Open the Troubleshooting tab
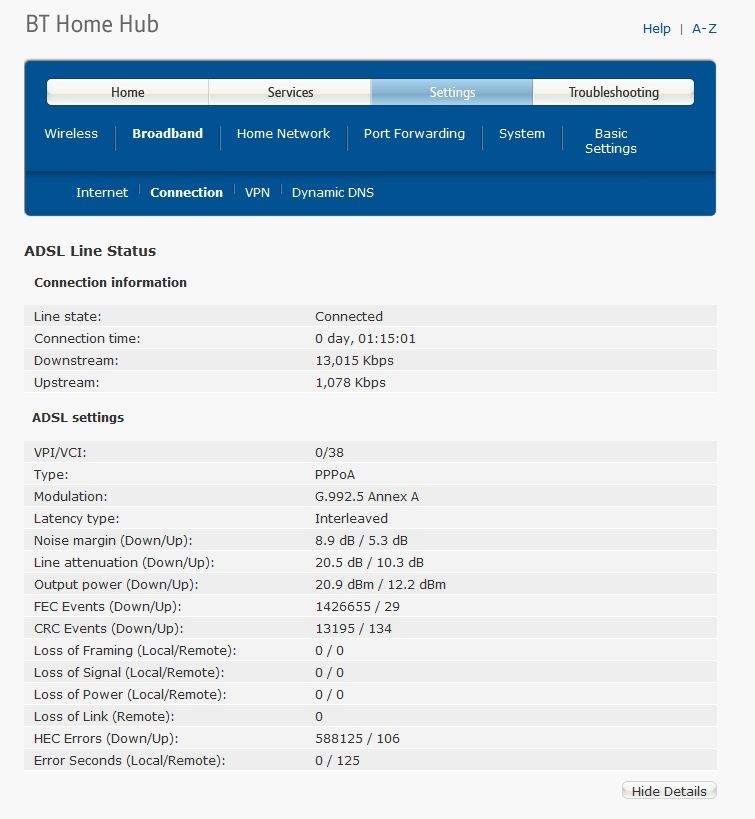755x819 pixels. click(x=613, y=92)
